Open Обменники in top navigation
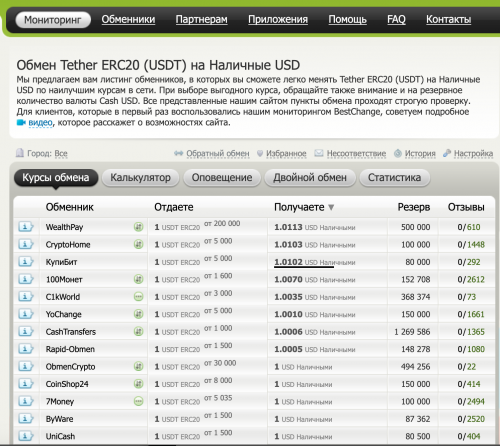 (128, 19)
